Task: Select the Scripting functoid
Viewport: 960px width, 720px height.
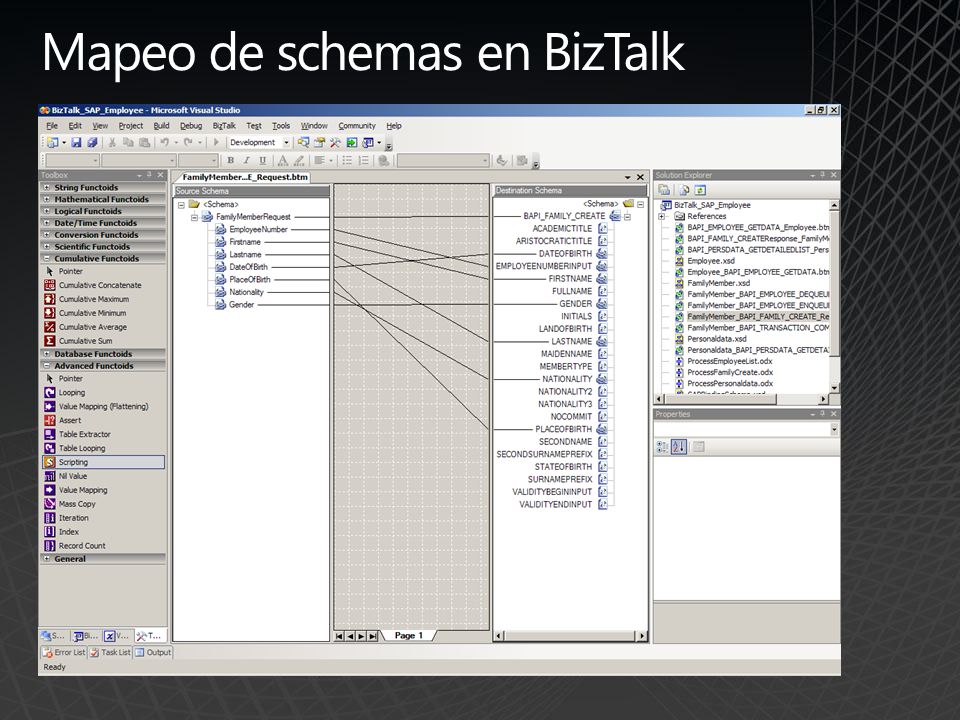Action: [103, 462]
